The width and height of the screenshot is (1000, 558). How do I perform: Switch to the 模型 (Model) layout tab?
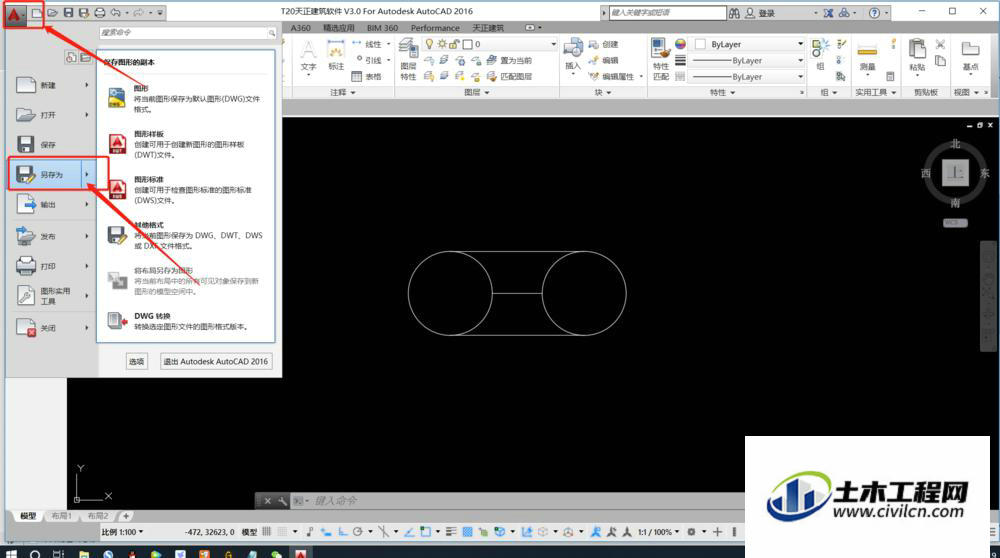click(28, 516)
